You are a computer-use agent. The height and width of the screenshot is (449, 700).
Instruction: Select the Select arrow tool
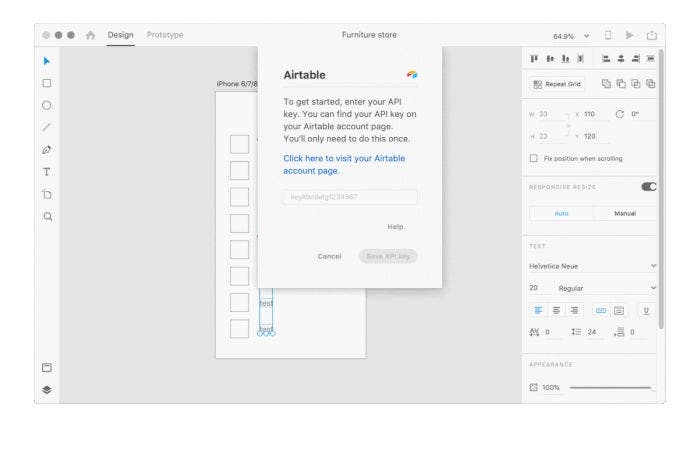coord(47,61)
